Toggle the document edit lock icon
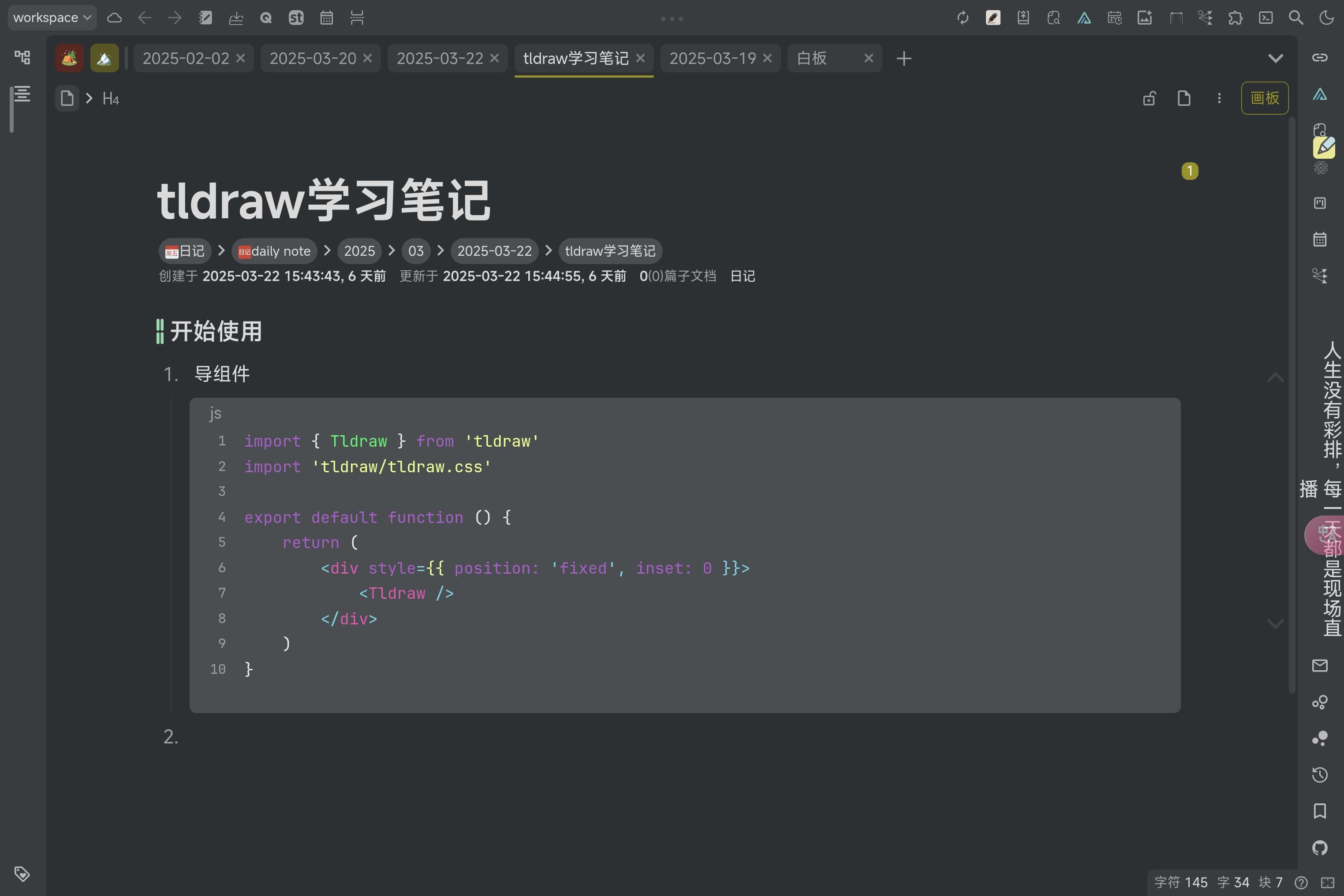The width and height of the screenshot is (1344, 896). 1149,98
